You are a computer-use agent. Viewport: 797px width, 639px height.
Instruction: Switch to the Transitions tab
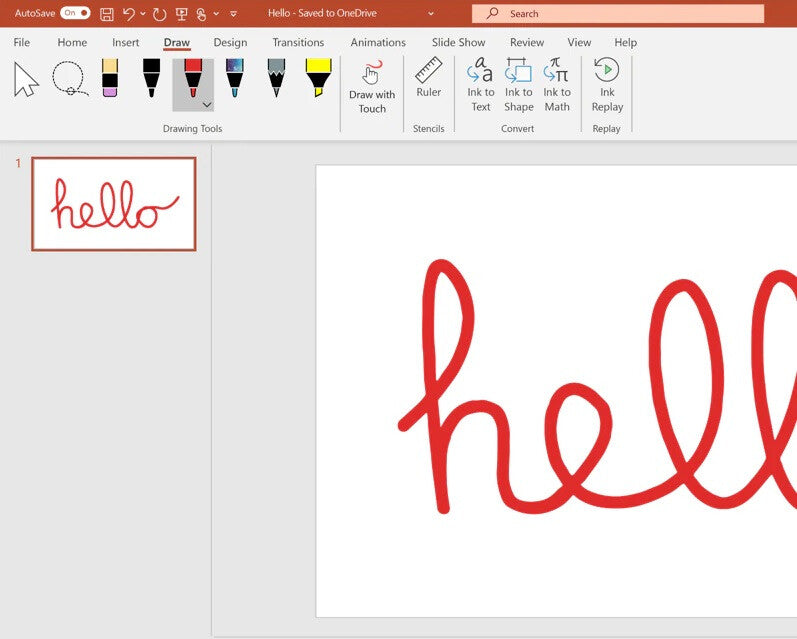[298, 43]
